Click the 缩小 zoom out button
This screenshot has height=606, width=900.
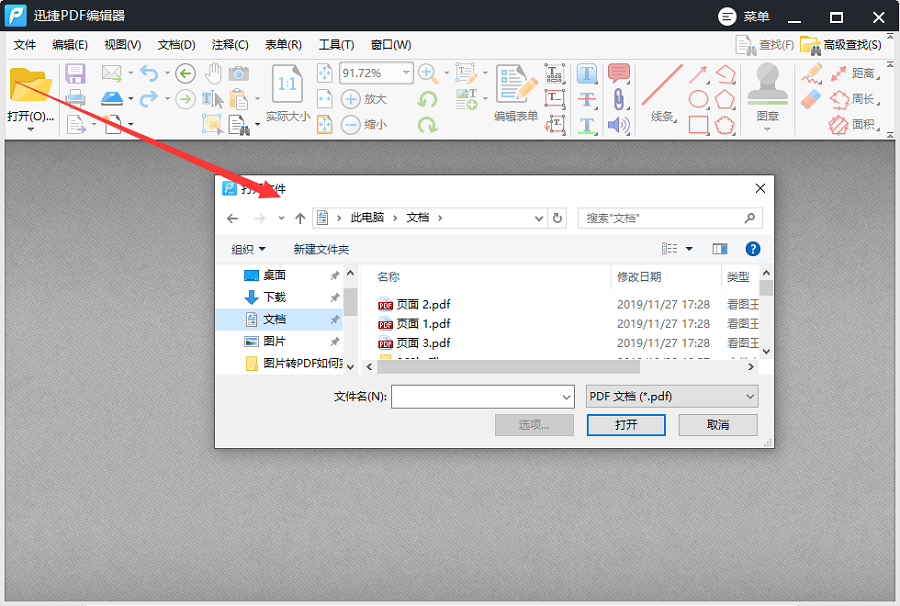click(364, 125)
